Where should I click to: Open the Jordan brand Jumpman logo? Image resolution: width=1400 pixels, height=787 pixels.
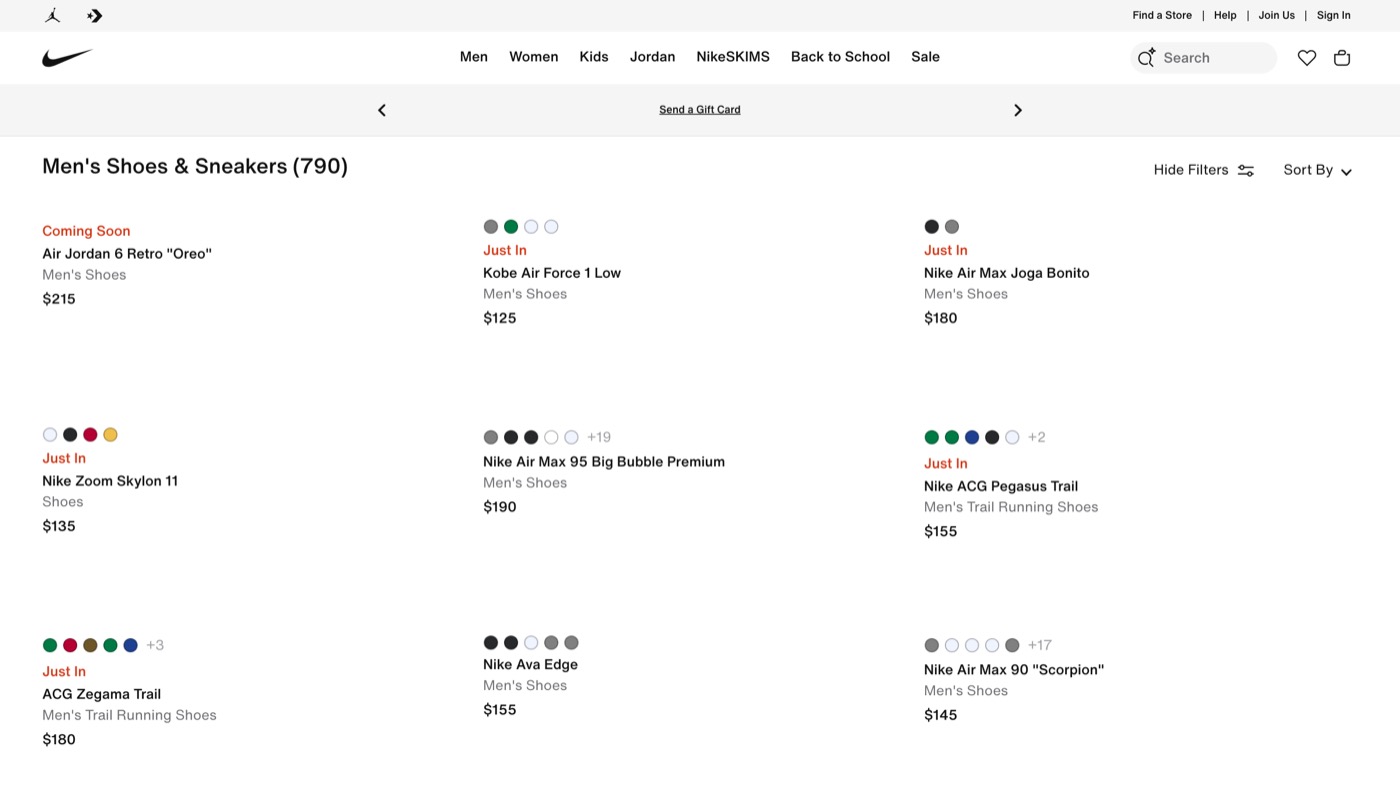pos(52,15)
